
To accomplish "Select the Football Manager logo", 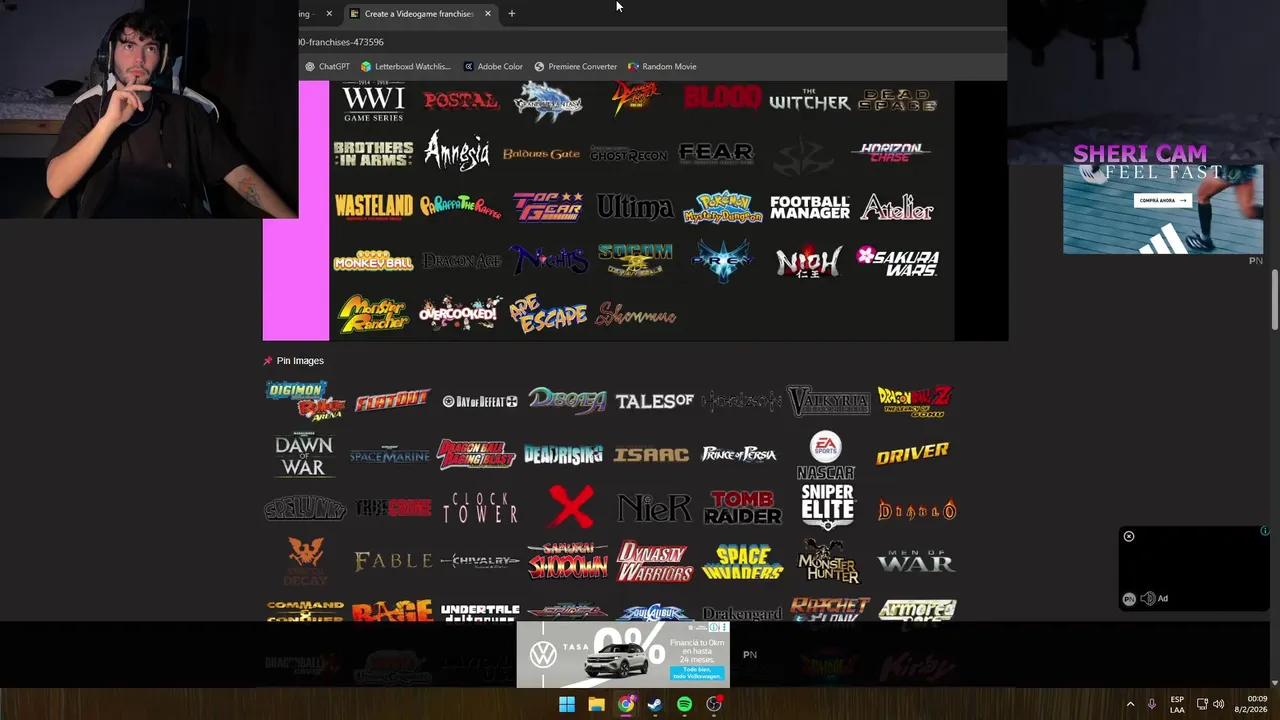I will 809,207.
